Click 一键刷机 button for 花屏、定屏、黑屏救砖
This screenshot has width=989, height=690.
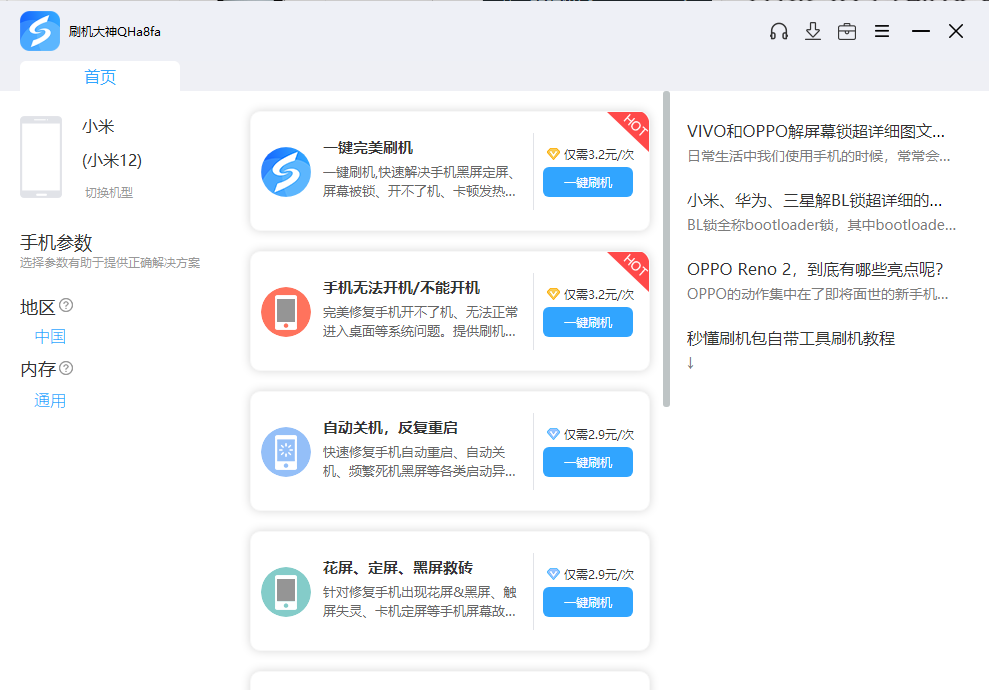(588, 602)
